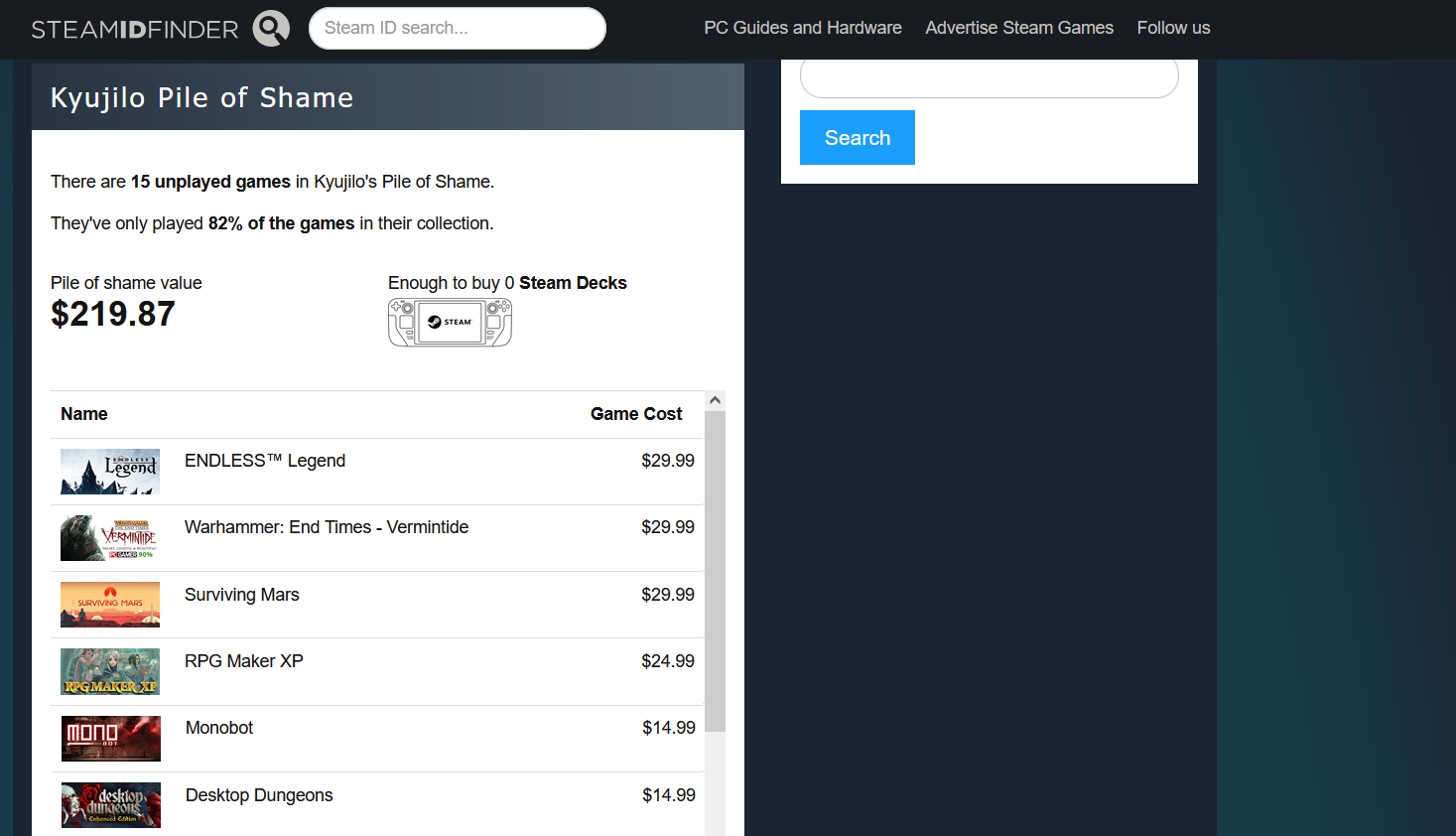
Task: Select the RPG Maker XP game name
Action: (x=244, y=661)
